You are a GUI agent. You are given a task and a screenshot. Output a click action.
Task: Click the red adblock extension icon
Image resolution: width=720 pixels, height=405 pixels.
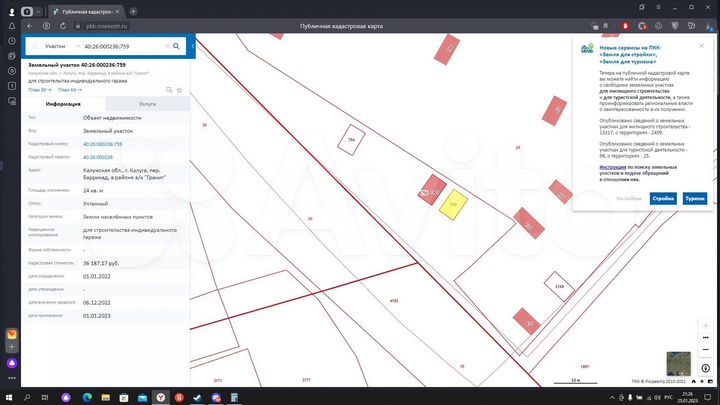[625, 26]
